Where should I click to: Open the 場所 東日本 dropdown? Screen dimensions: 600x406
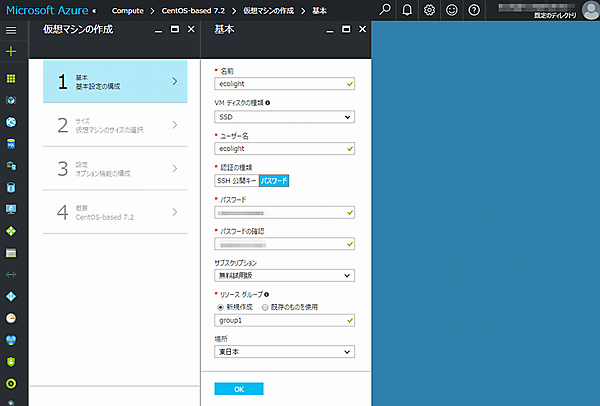click(285, 352)
